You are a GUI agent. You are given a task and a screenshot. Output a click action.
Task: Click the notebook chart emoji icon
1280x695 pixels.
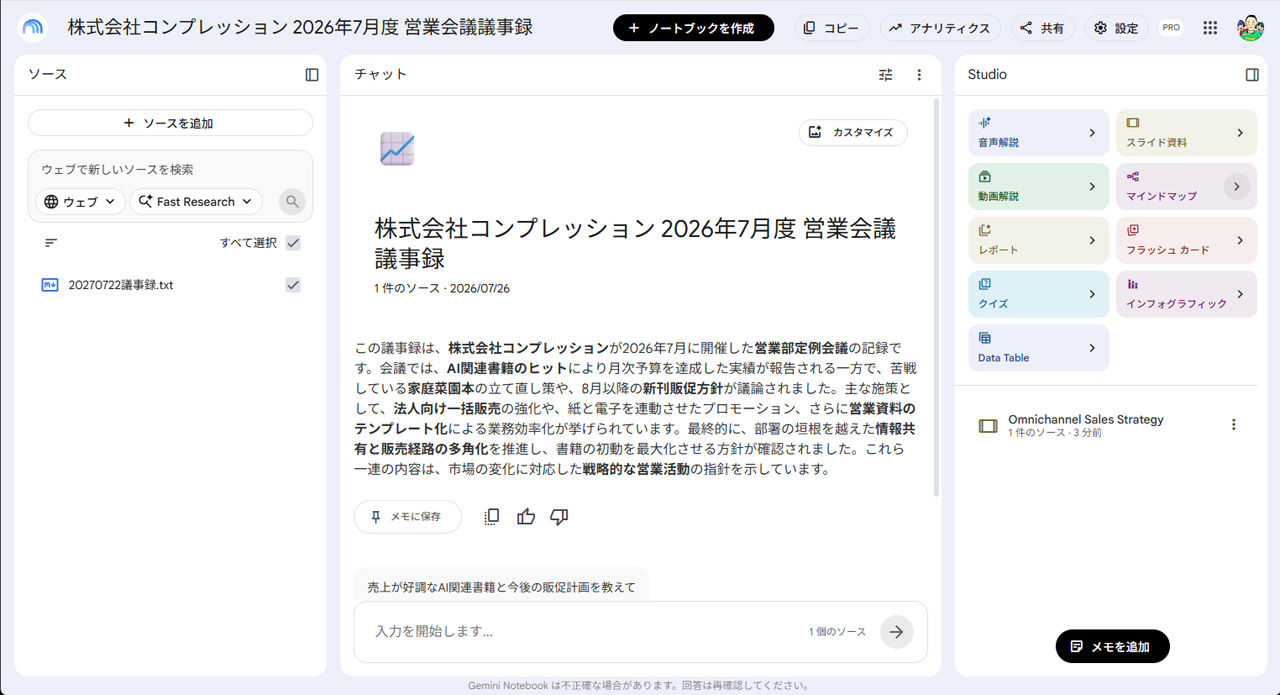(x=397, y=149)
